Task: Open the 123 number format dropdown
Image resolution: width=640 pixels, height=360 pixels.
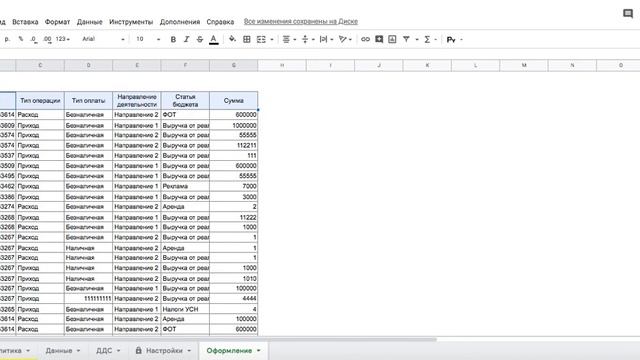Action: click(x=63, y=39)
